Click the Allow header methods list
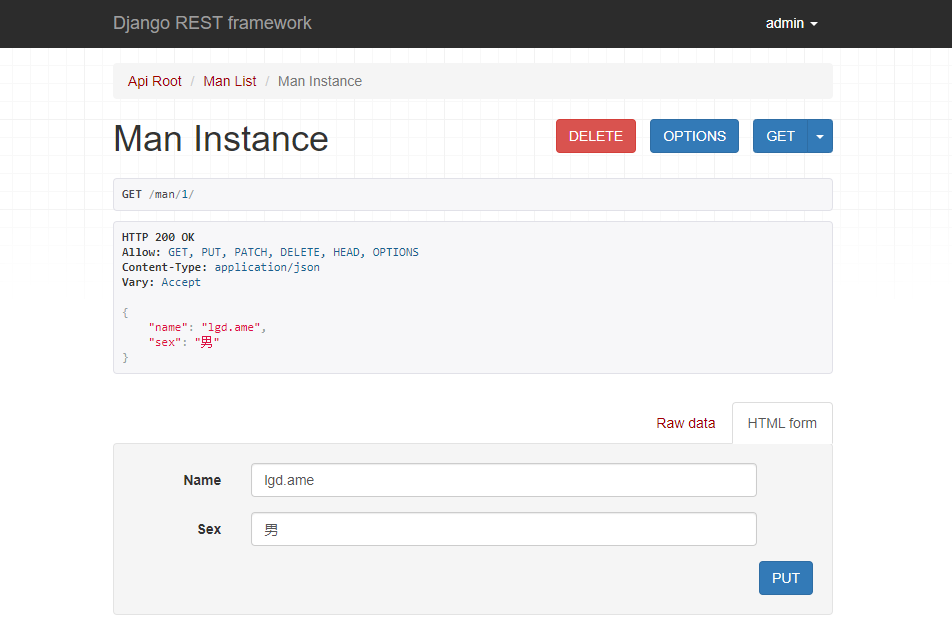 pyautogui.click(x=290, y=252)
